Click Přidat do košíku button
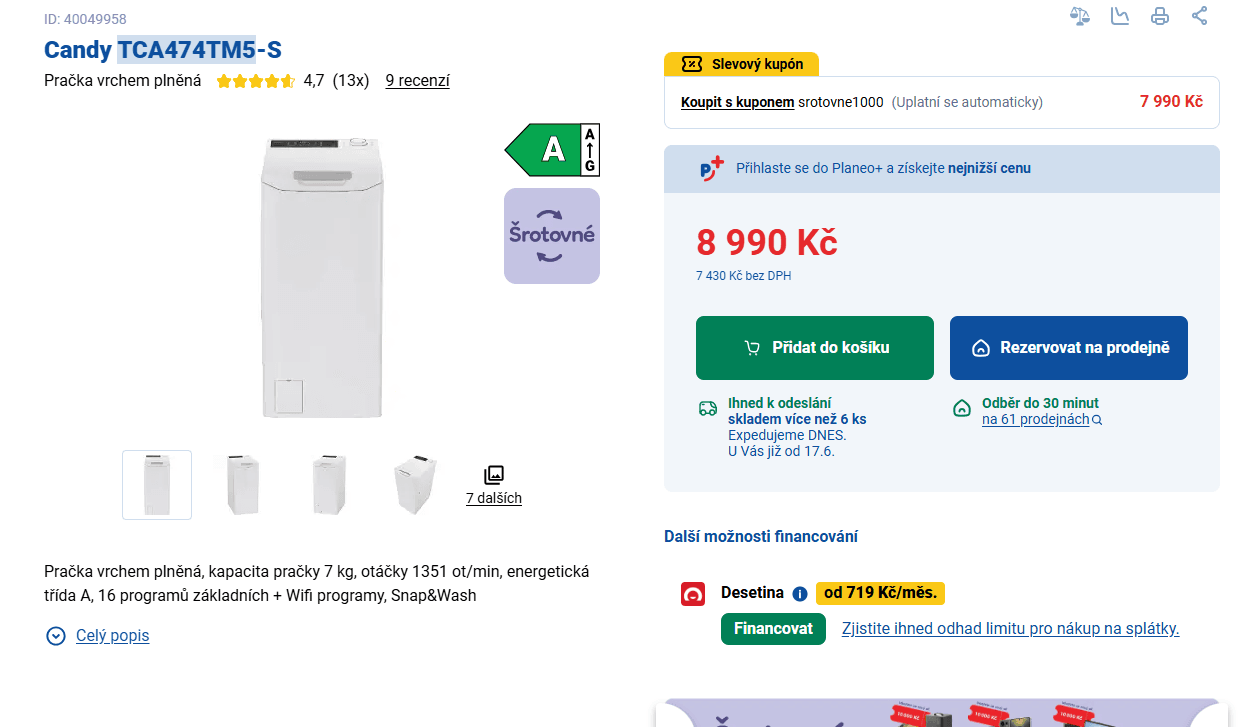Image resolution: width=1241 pixels, height=727 pixels. click(814, 347)
